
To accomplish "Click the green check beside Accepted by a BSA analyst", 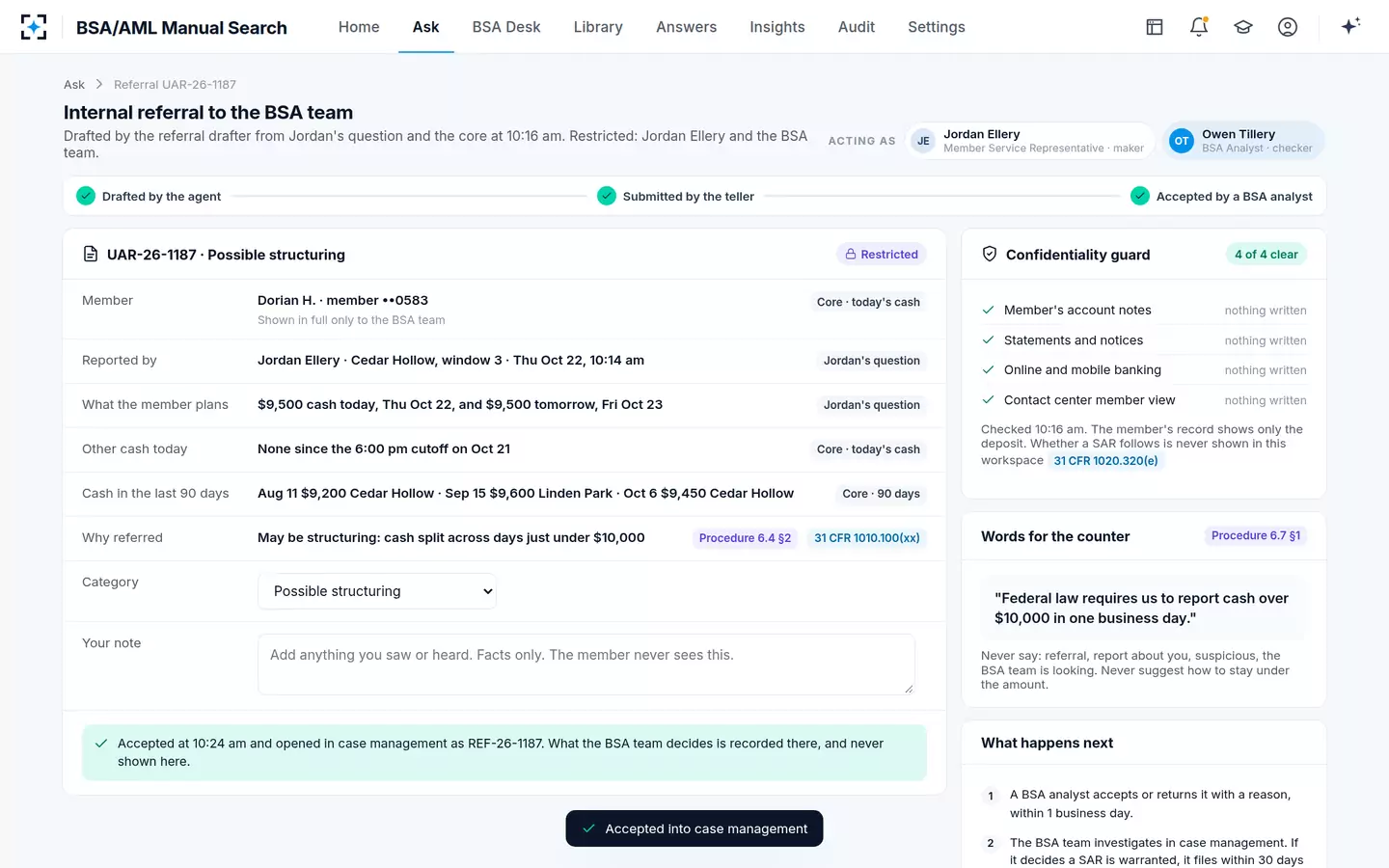I will (x=1140, y=196).
